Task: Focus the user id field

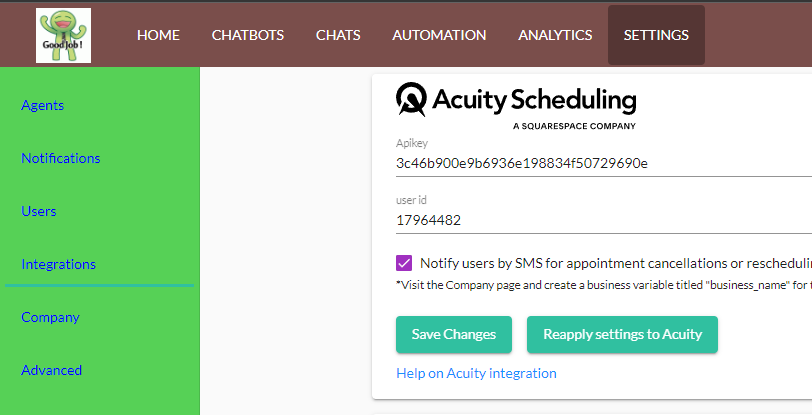Action: click(x=604, y=221)
